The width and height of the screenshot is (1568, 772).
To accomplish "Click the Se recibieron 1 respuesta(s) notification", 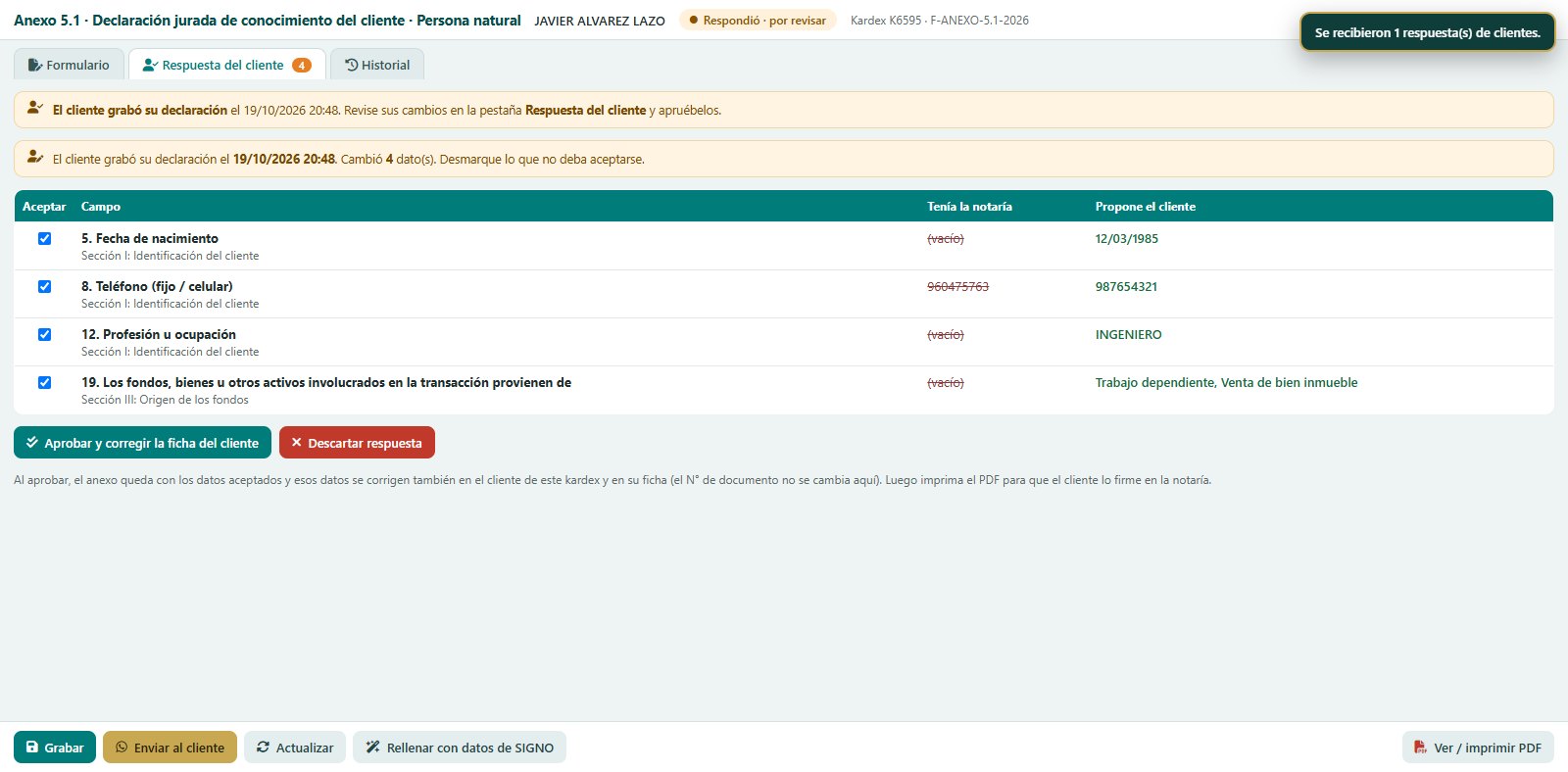I will [x=1427, y=32].
